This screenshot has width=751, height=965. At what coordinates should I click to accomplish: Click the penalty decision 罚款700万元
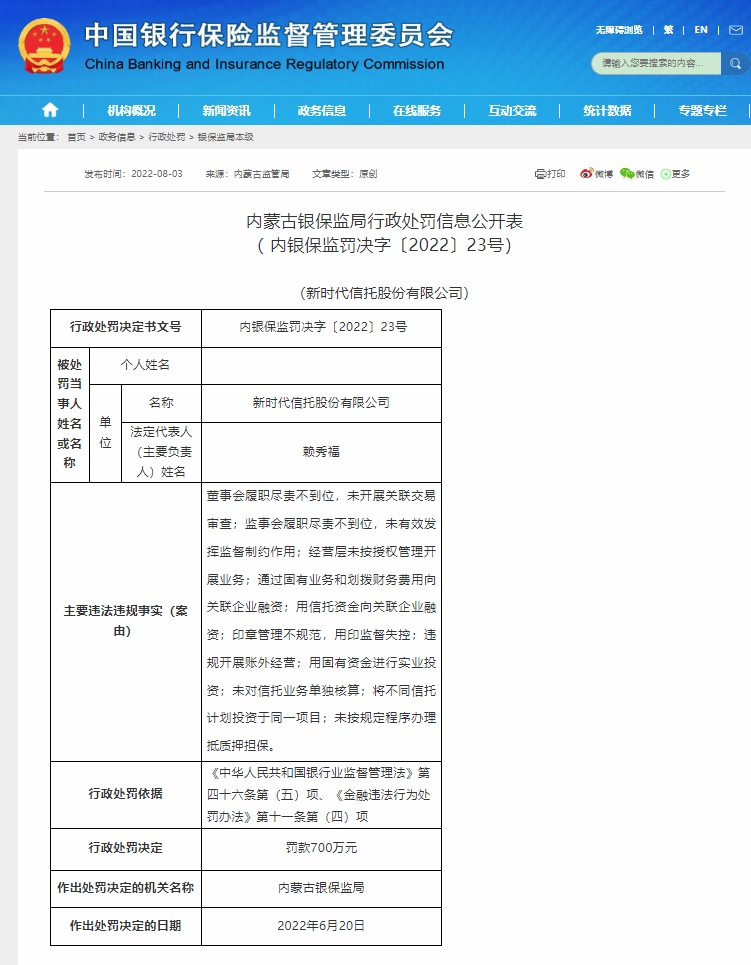click(321, 848)
